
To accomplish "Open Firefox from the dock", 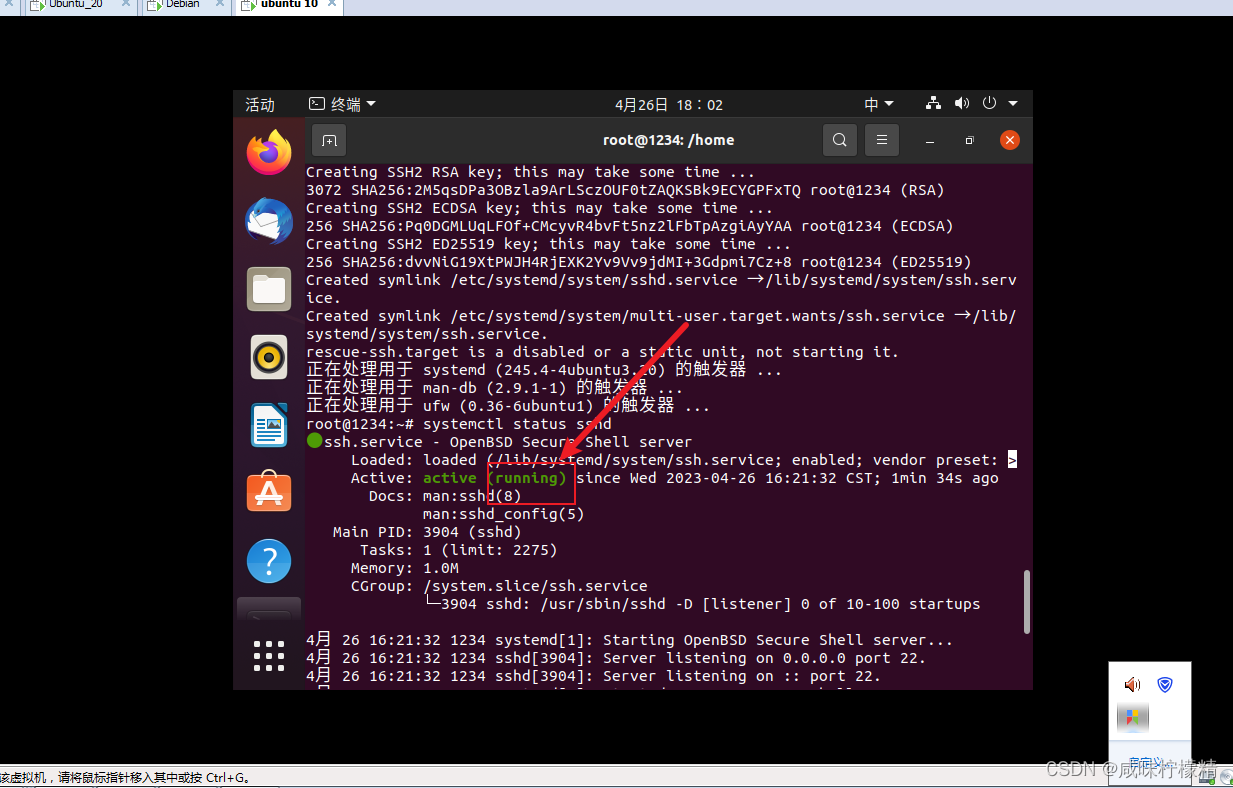I will pos(268,152).
